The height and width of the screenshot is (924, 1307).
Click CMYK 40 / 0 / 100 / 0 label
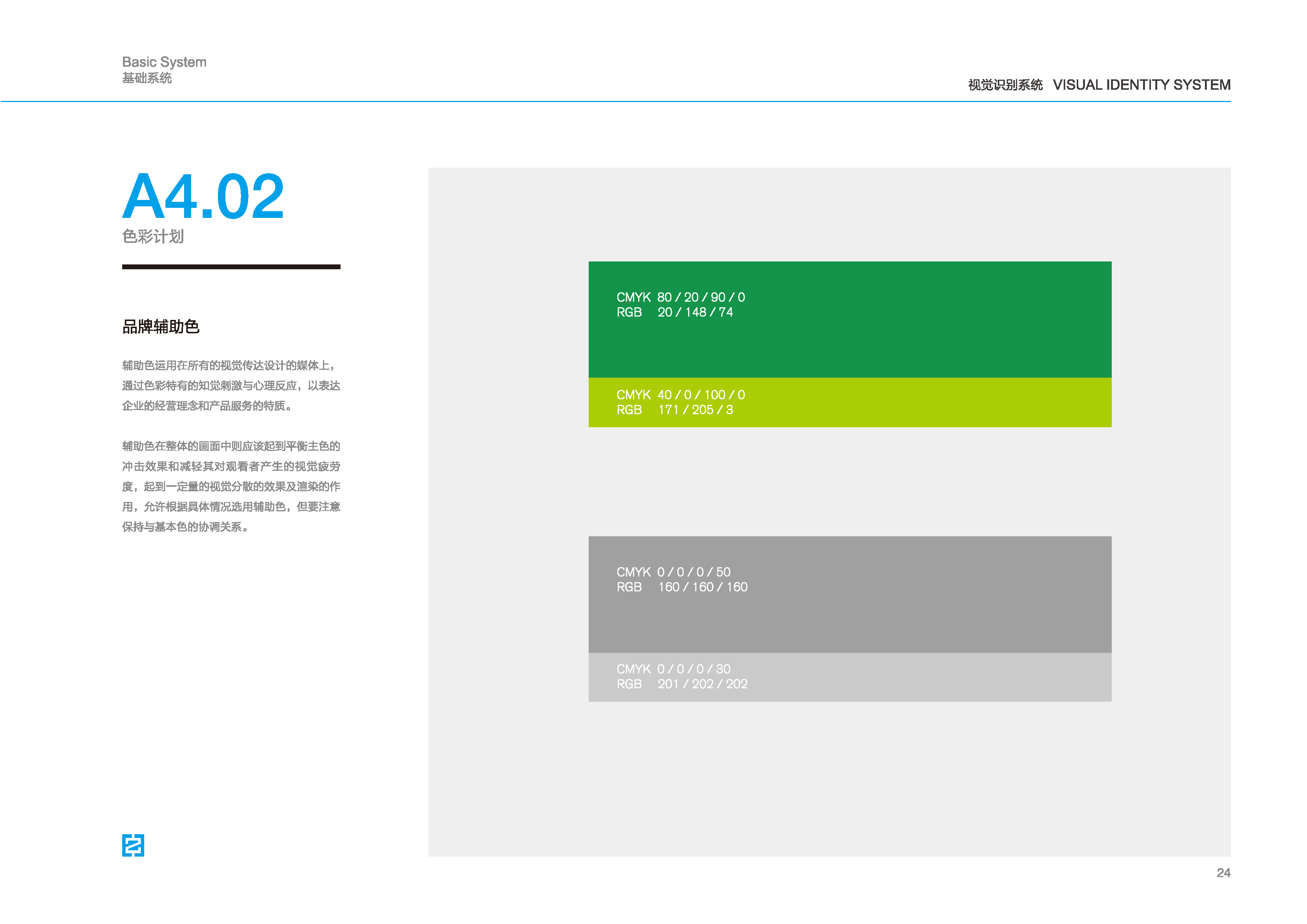pyautogui.click(x=680, y=395)
